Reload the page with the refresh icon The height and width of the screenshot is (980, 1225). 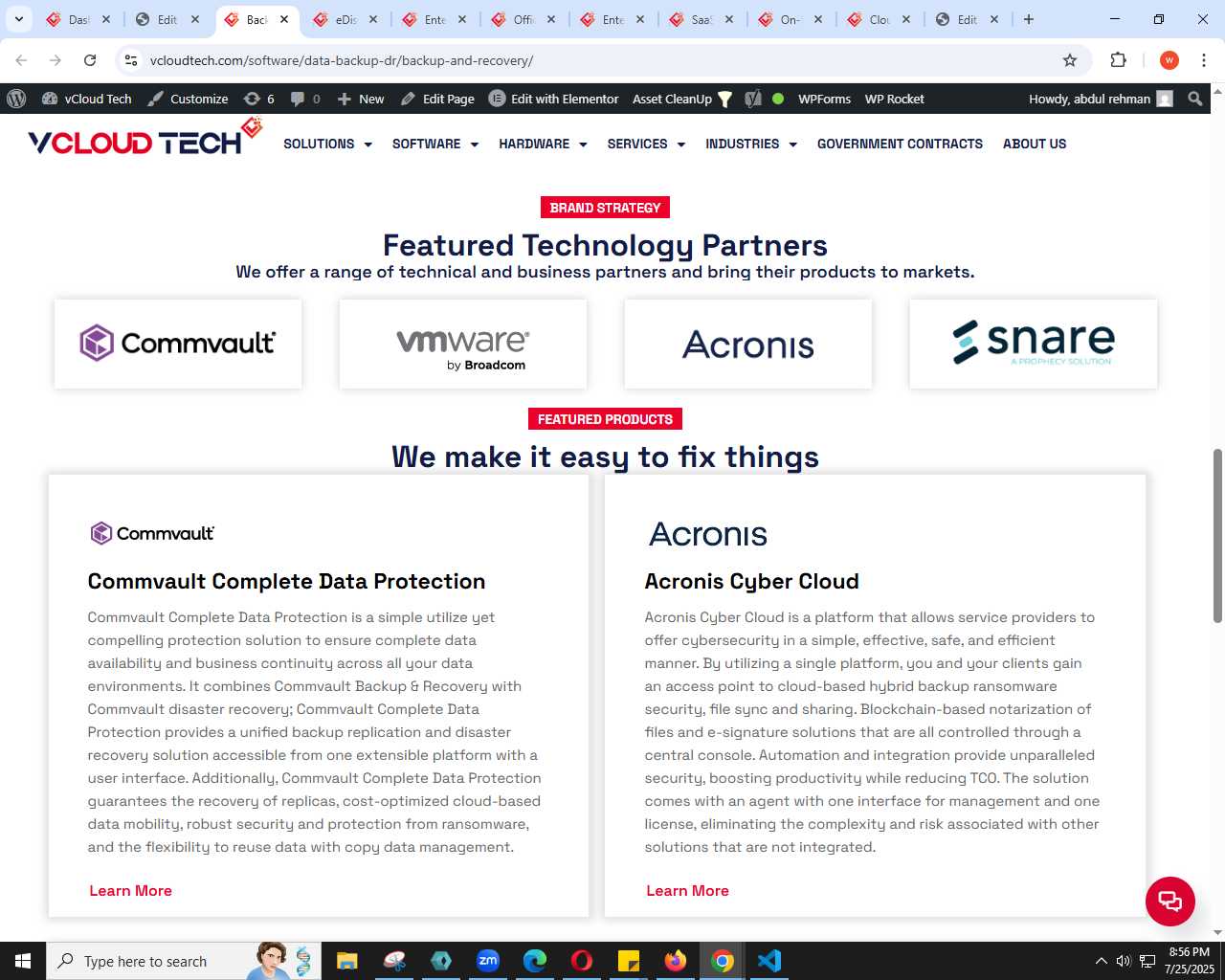click(90, 60)
